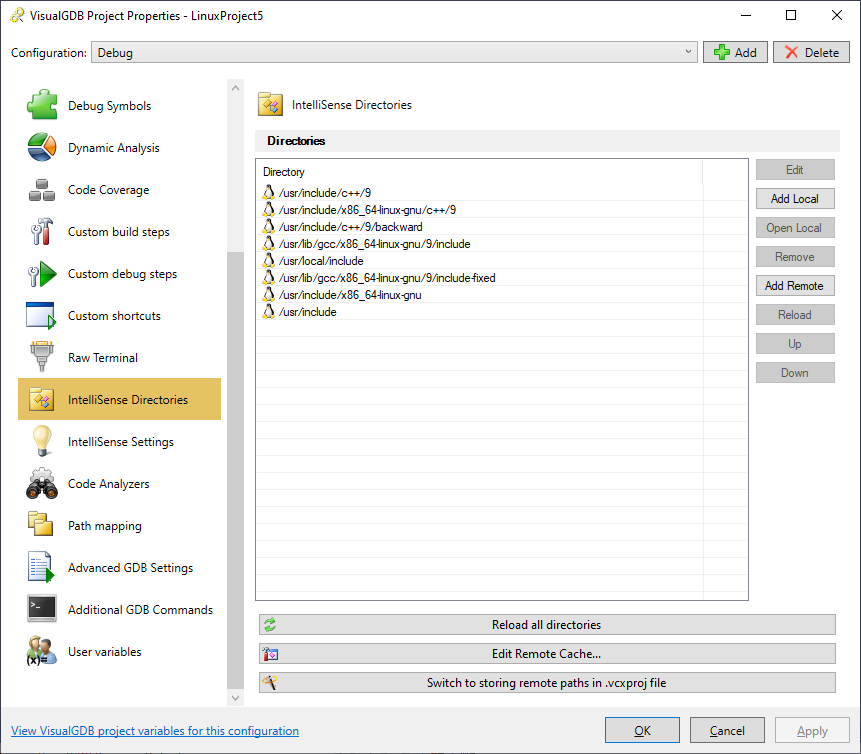Viewport: 861px width, 754px height.
Task: Click the Additional GDB Commands console icon
Action: click(42, 608)
